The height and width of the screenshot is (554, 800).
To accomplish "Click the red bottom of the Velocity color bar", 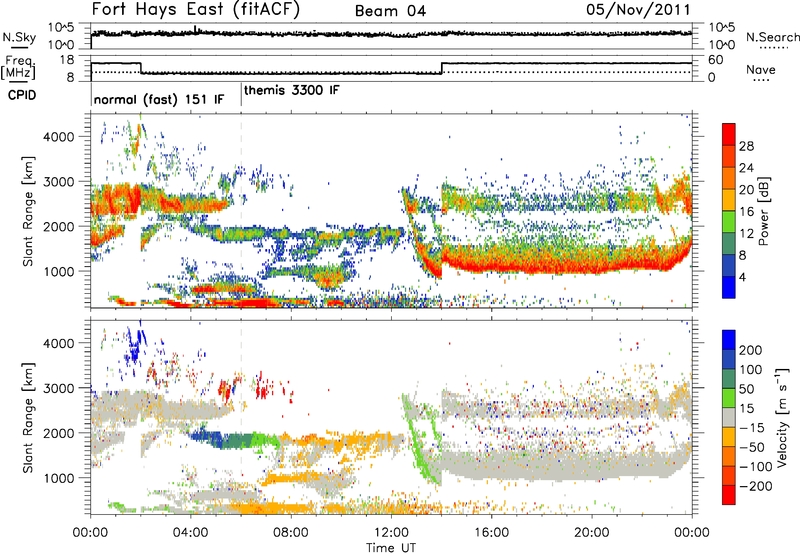I will (x=729, y=495).
